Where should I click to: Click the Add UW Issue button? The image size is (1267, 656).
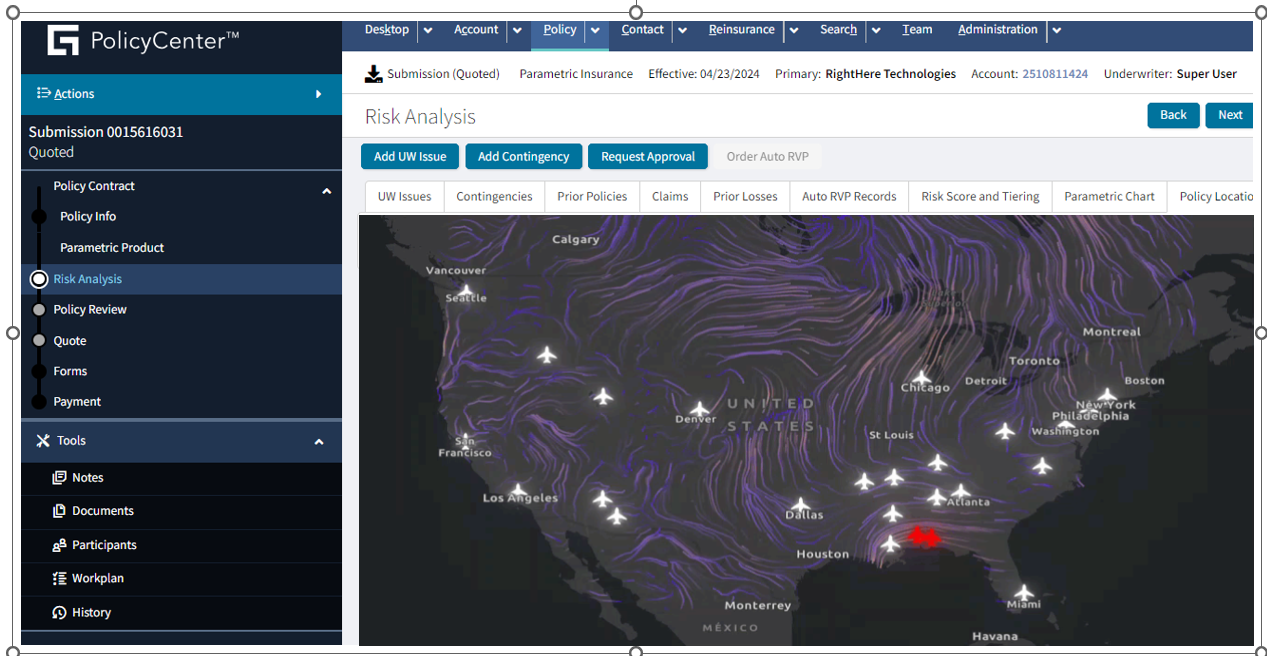point(410,157)
